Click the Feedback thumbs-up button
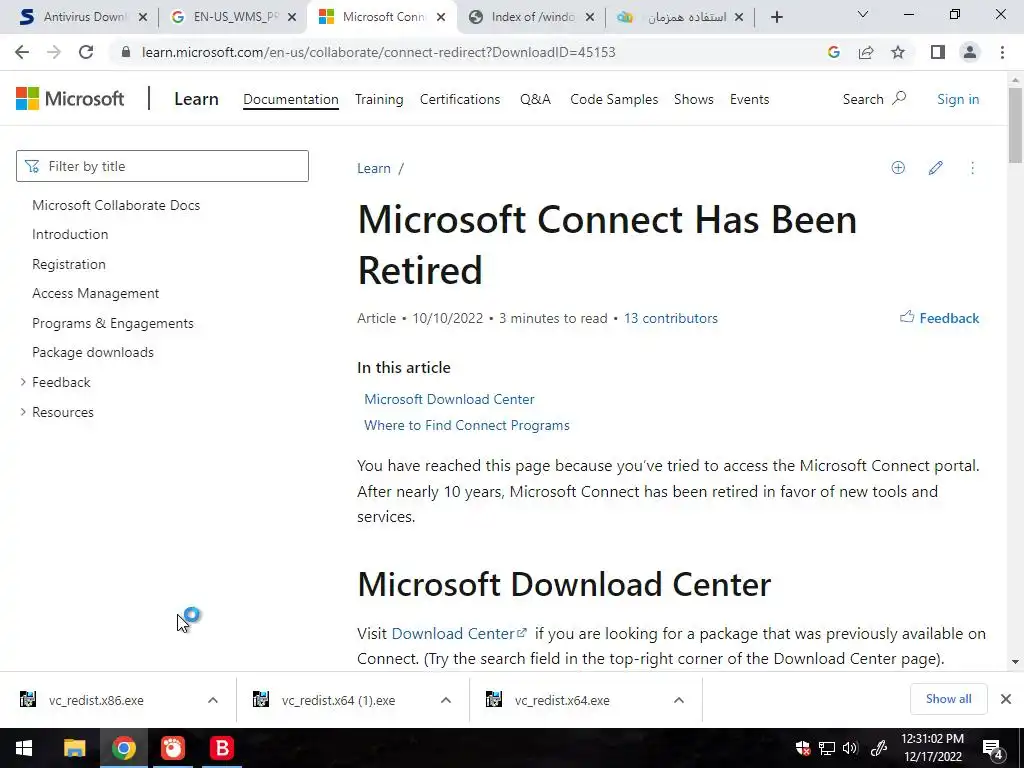Viewport: 1024px width, 768px height. coord(939,318)
